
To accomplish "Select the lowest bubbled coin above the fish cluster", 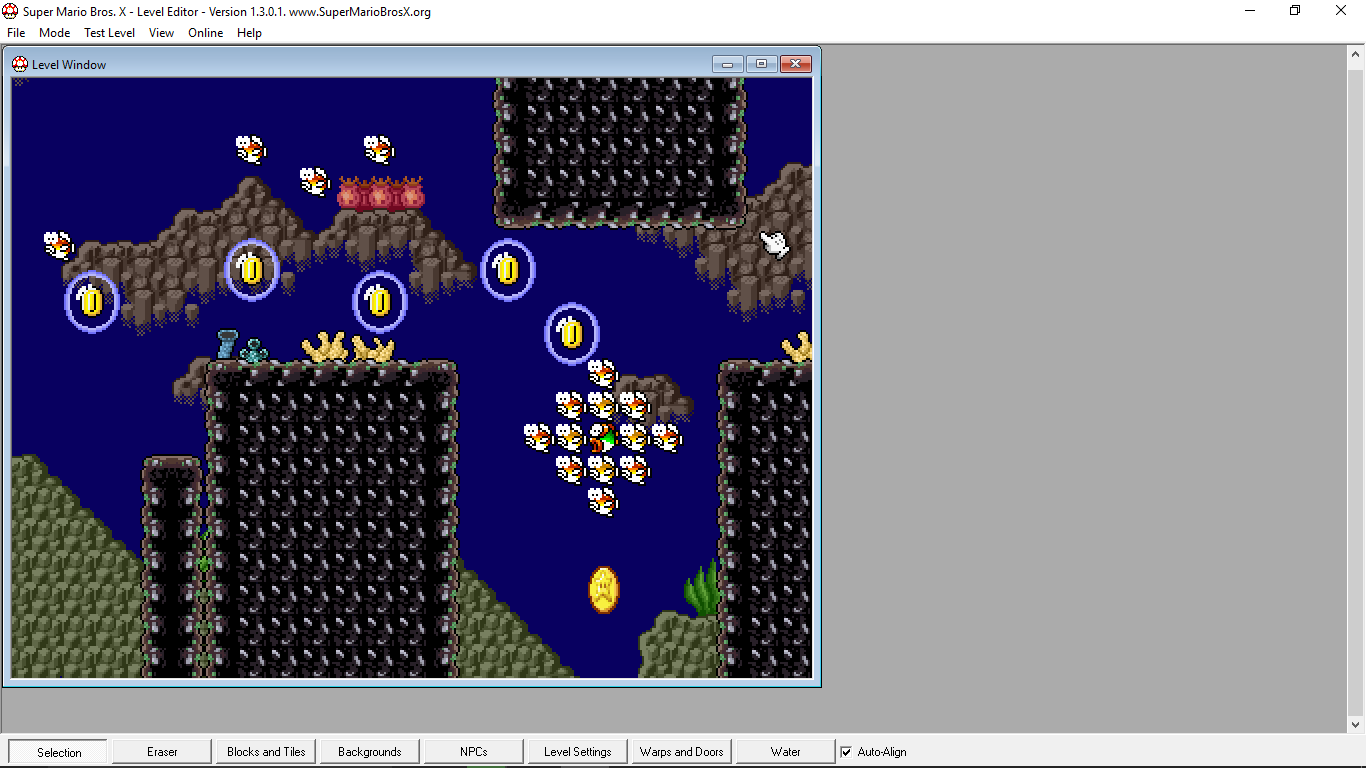I will [x=572, y=333].
